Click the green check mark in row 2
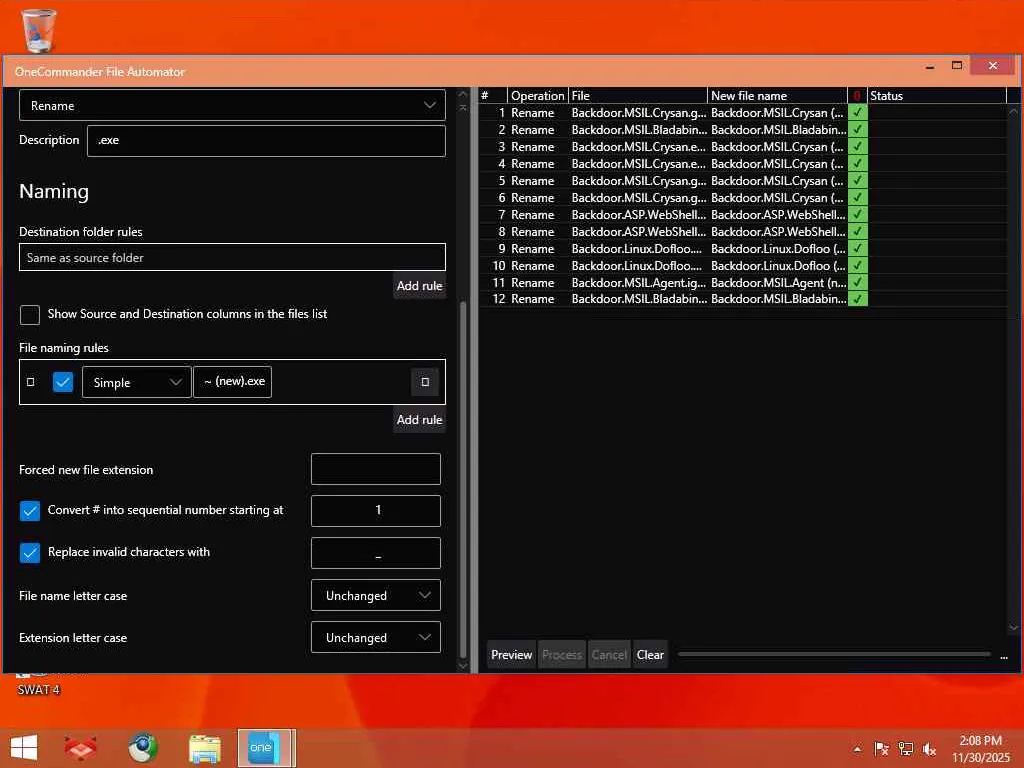1024x768 pixels. (x=857, y=129)
